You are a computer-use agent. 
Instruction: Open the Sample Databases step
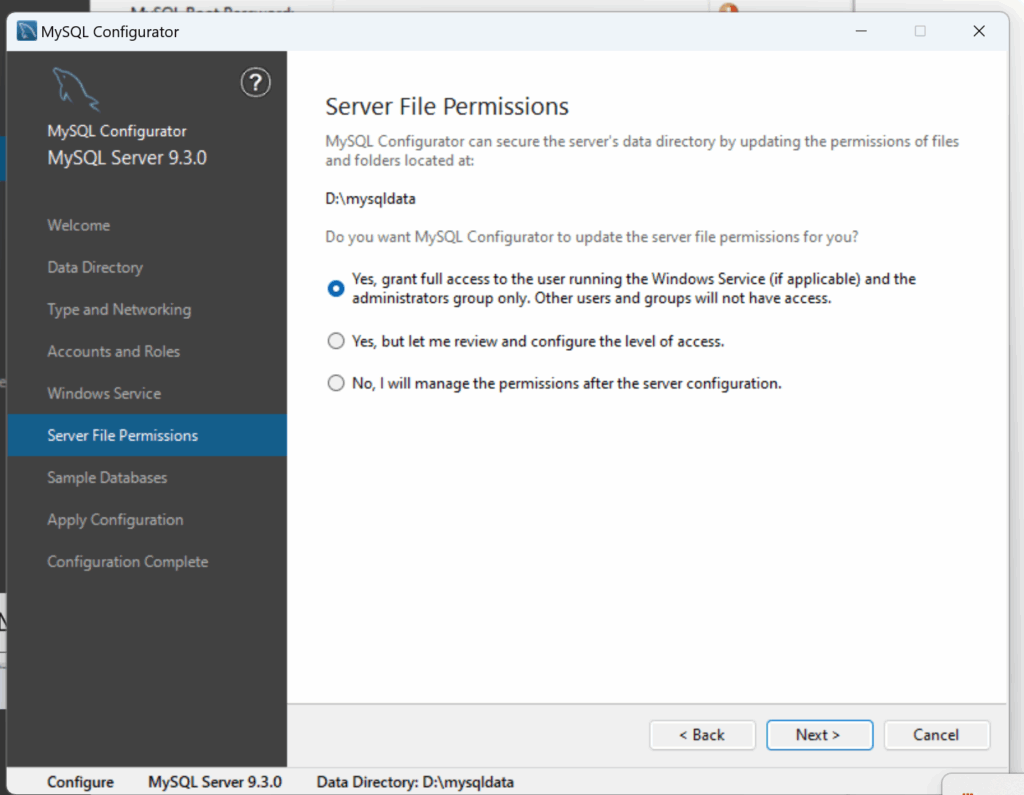click(107, 477)
